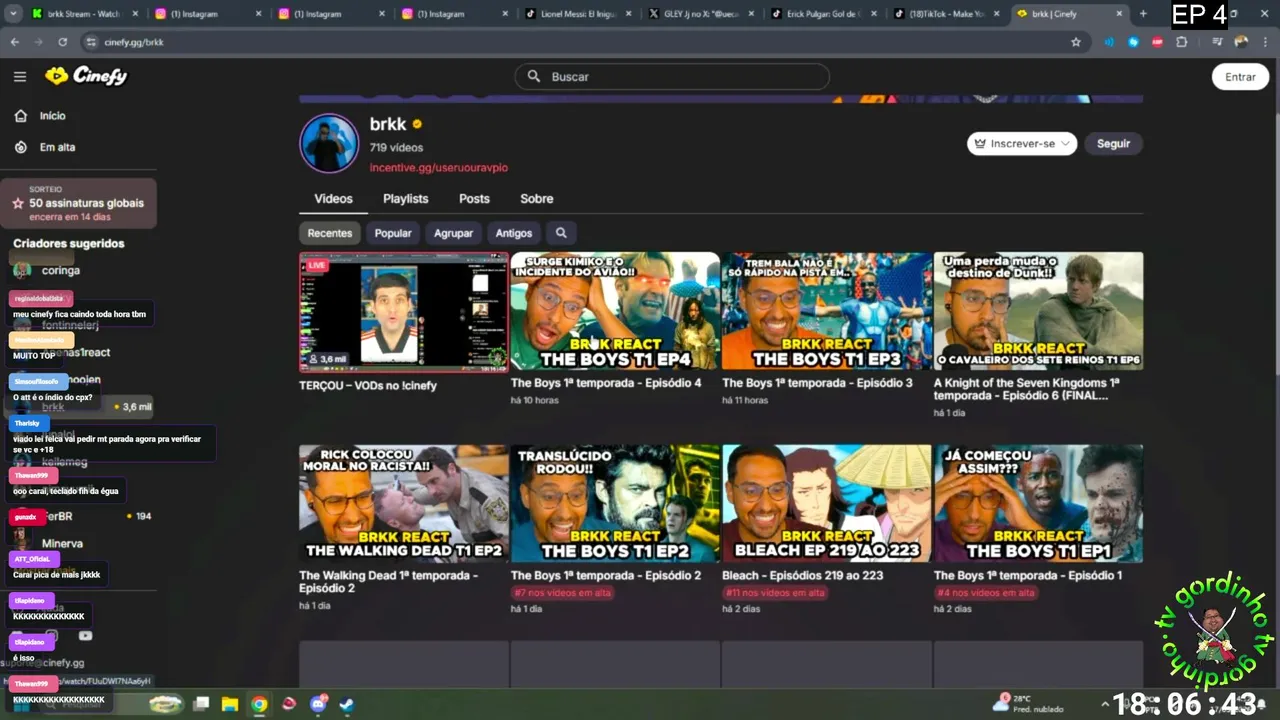
Task: Open The Boys T1 EP3 thumbnail
Action: [x=827, y=311]
